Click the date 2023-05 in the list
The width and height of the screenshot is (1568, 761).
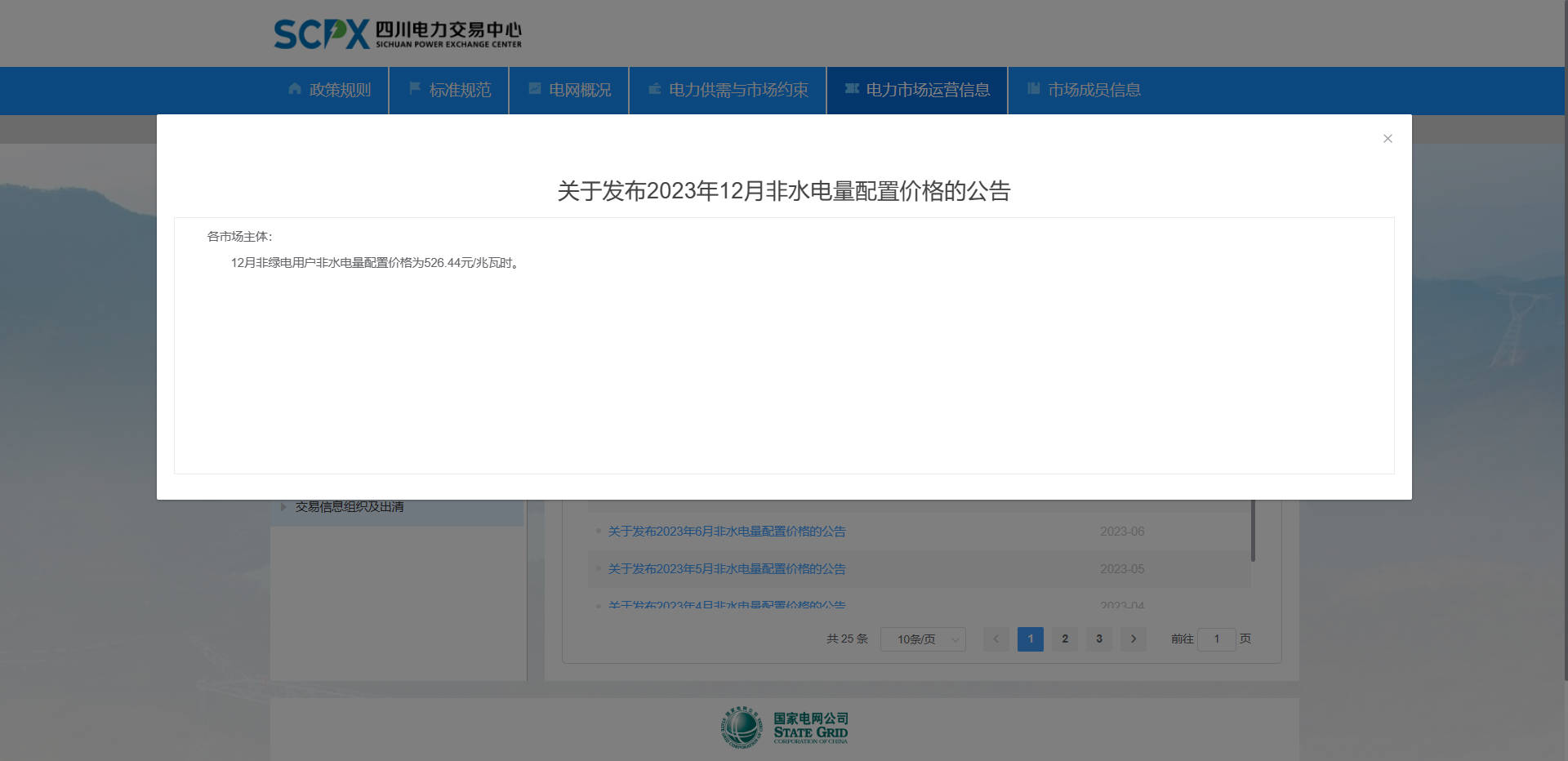(x=1122, y=569)
